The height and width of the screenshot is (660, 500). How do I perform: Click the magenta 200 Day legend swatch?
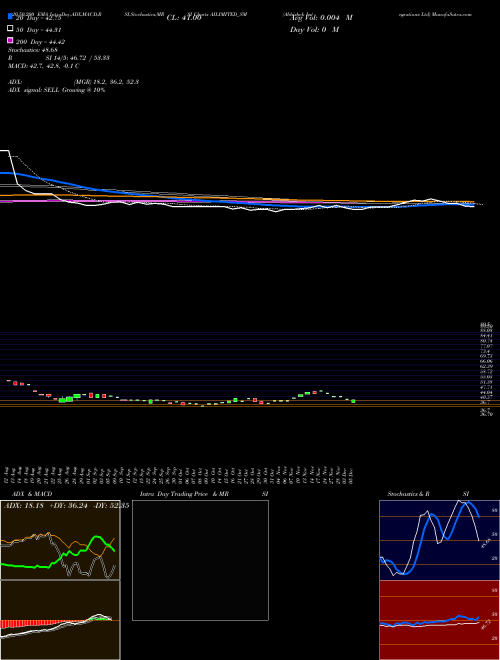10,40
